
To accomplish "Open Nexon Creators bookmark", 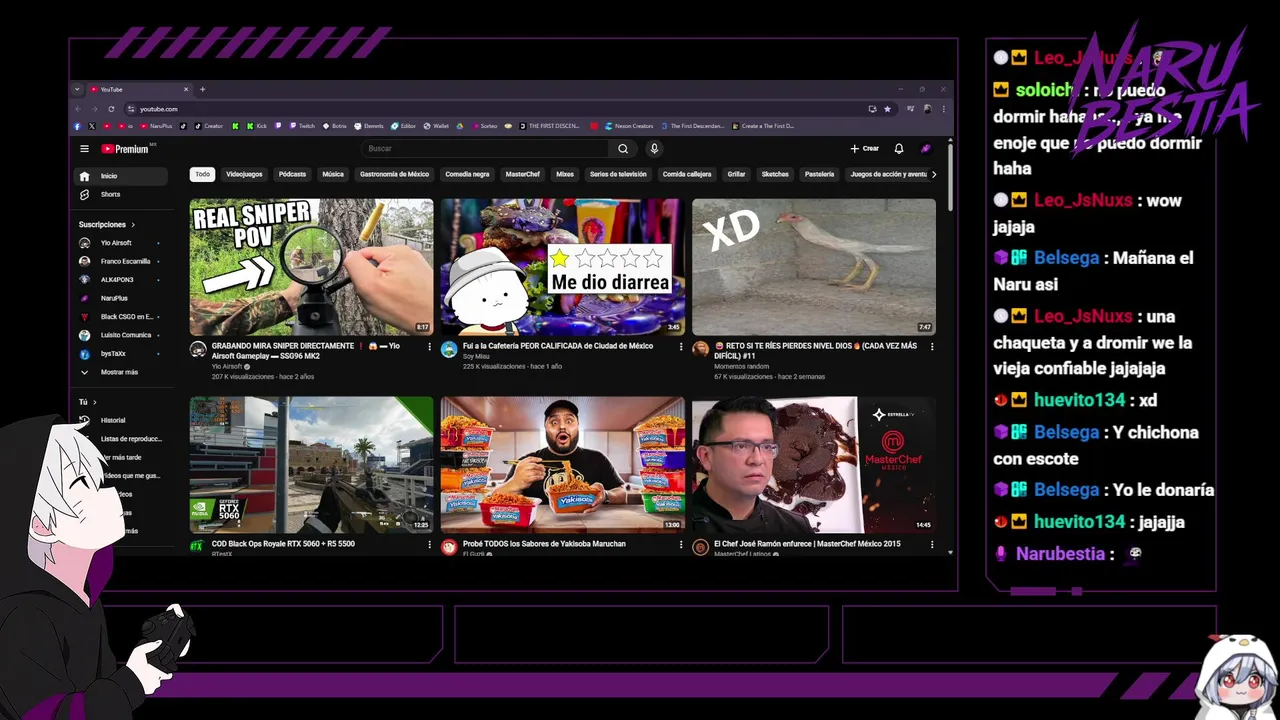I will [x=630, y=126].
